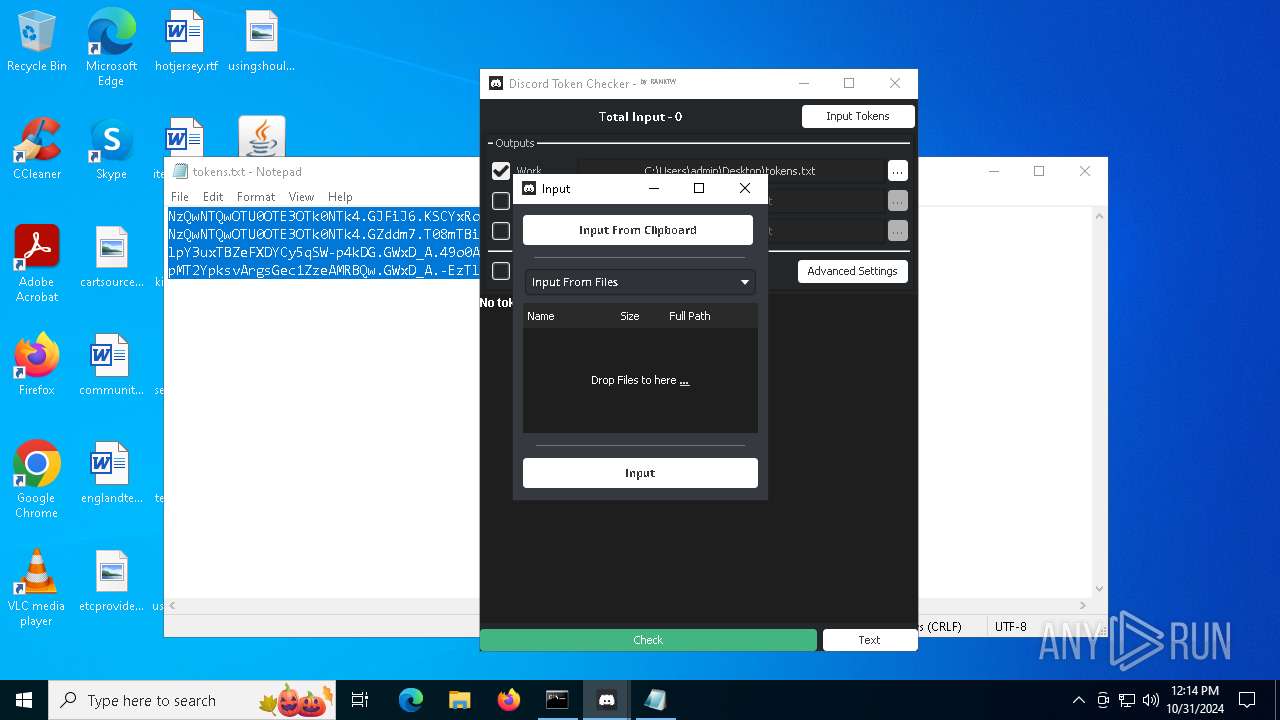This screenshot has width=1280, height=720.
Task: Open the File menu in Notepad
Action: 180,197
